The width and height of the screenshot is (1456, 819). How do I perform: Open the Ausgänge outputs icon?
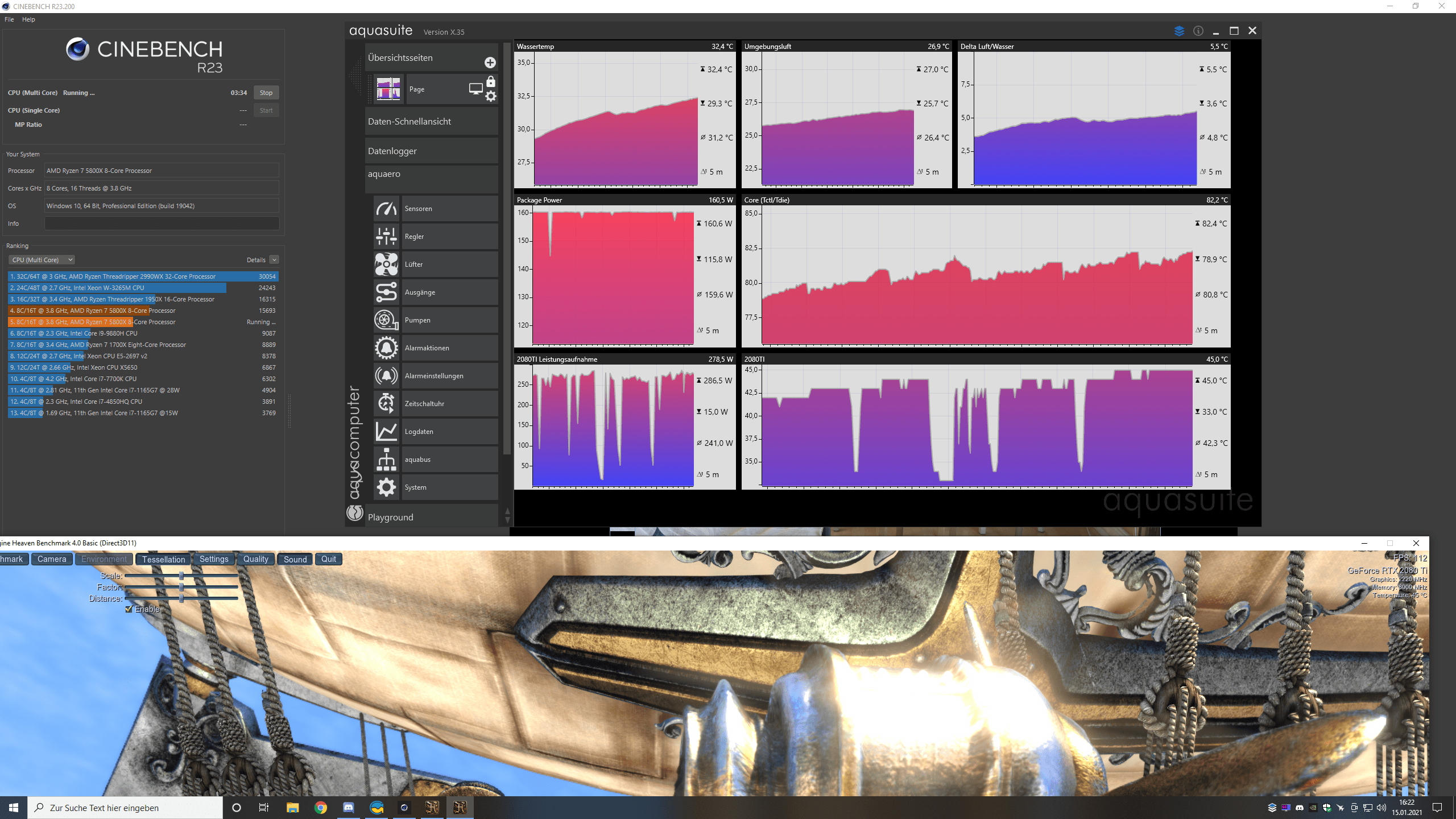(x=386, y=292)
